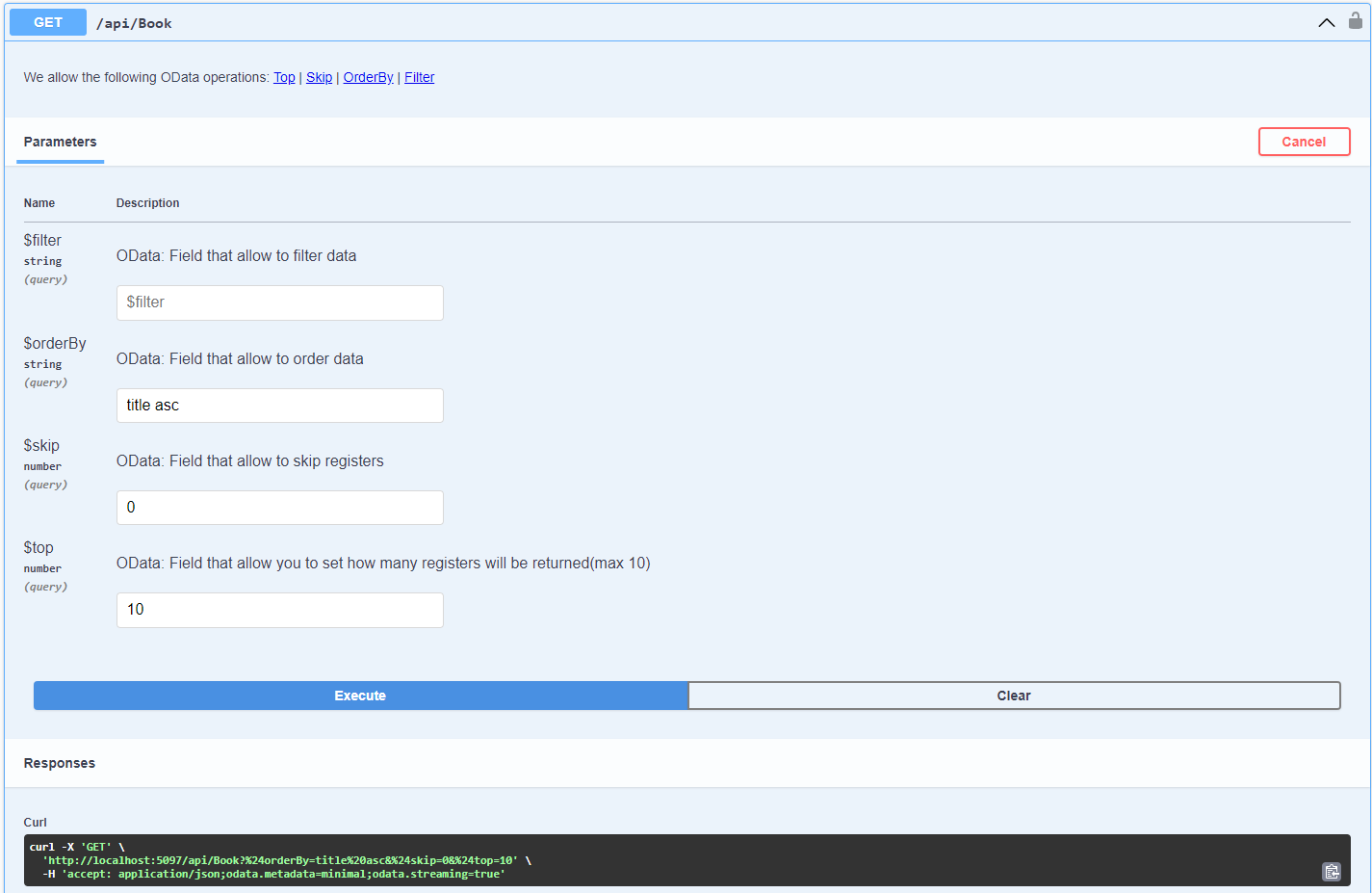Click the authorization padlock icon
1372x893 pixels.
[1355, 20]
